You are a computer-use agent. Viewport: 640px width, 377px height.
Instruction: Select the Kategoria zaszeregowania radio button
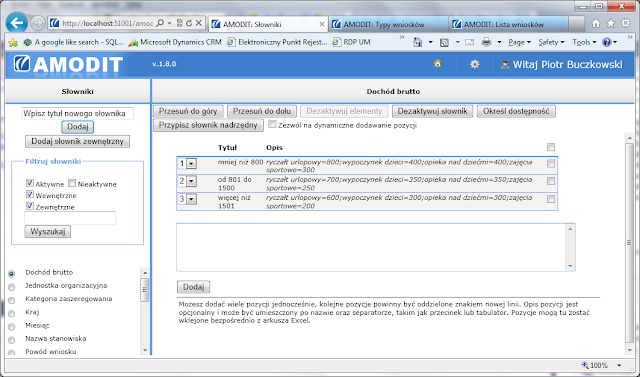coord(11,300)
